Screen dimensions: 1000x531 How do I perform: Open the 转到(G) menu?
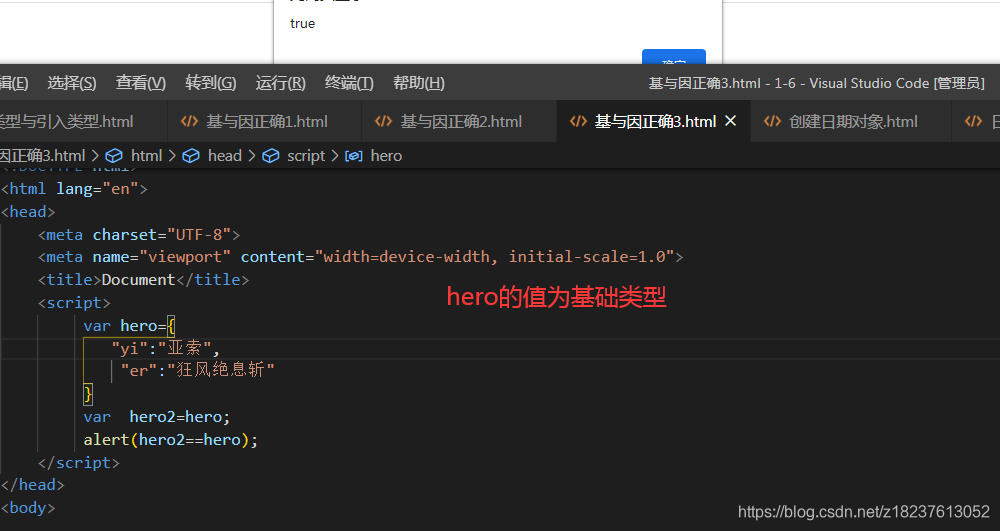click(x=210, y=83)
